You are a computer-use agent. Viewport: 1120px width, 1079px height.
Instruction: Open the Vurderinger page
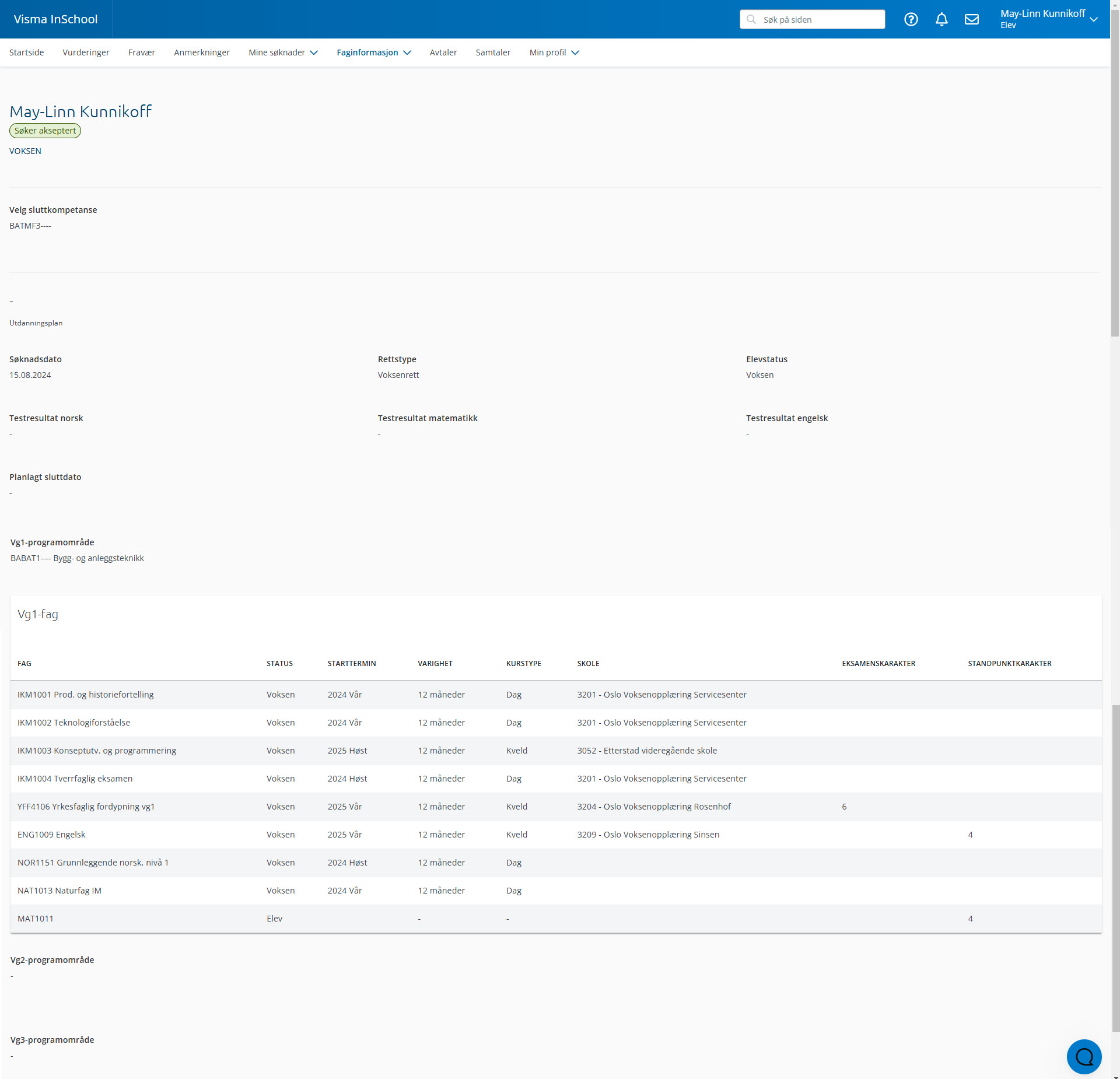point(86,52)
